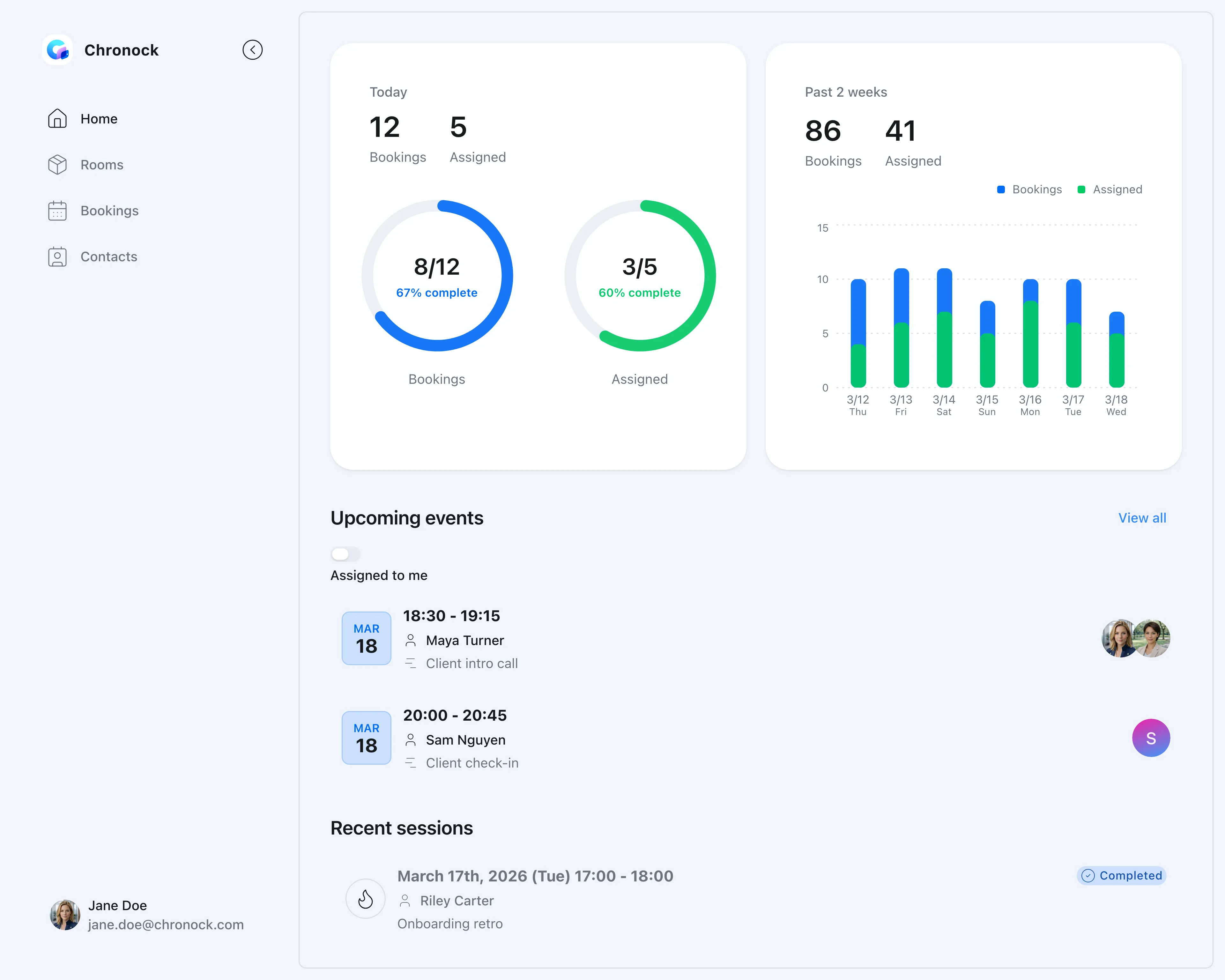
Task: Click MAR 18 badge for Maya Turner event
Action: pos(367,638)
